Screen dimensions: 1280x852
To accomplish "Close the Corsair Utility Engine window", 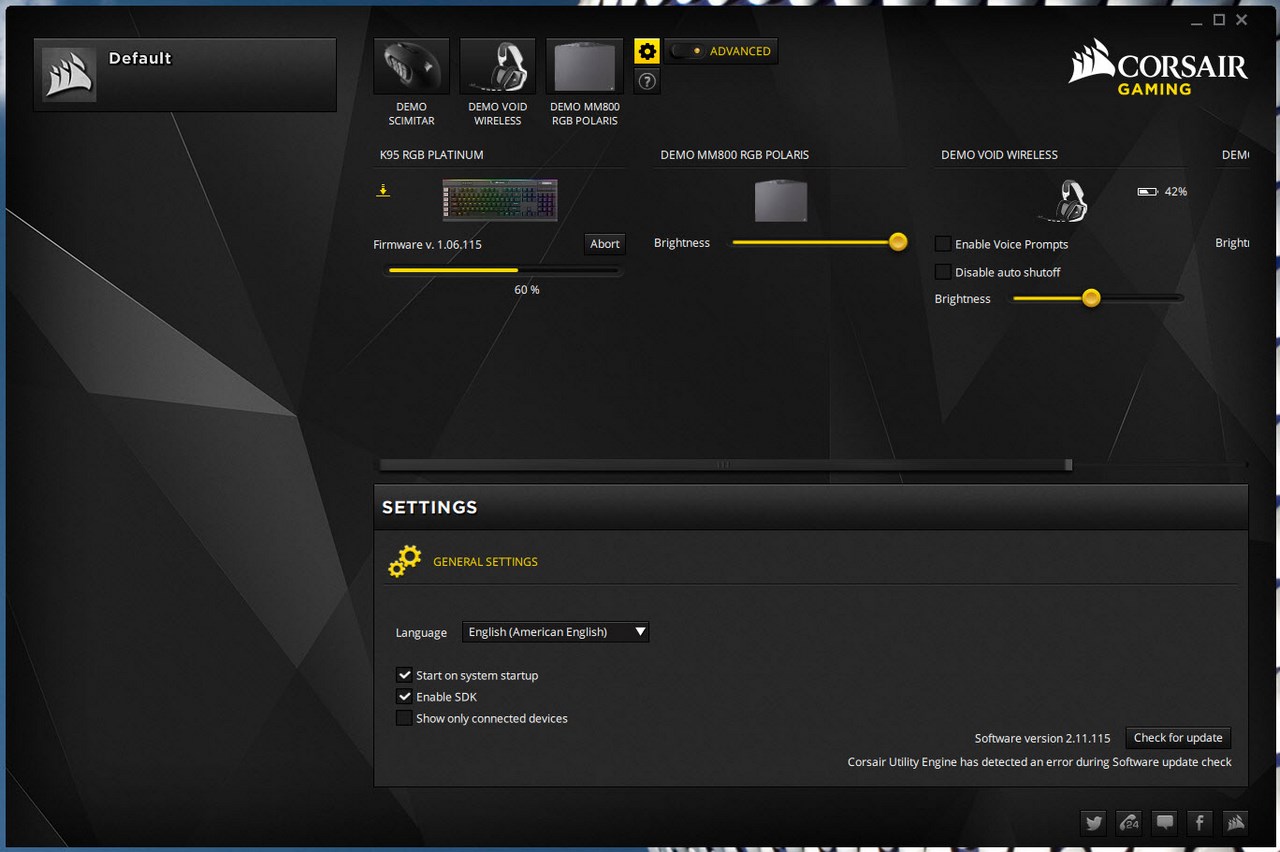I will click(x=1242, y=20).
